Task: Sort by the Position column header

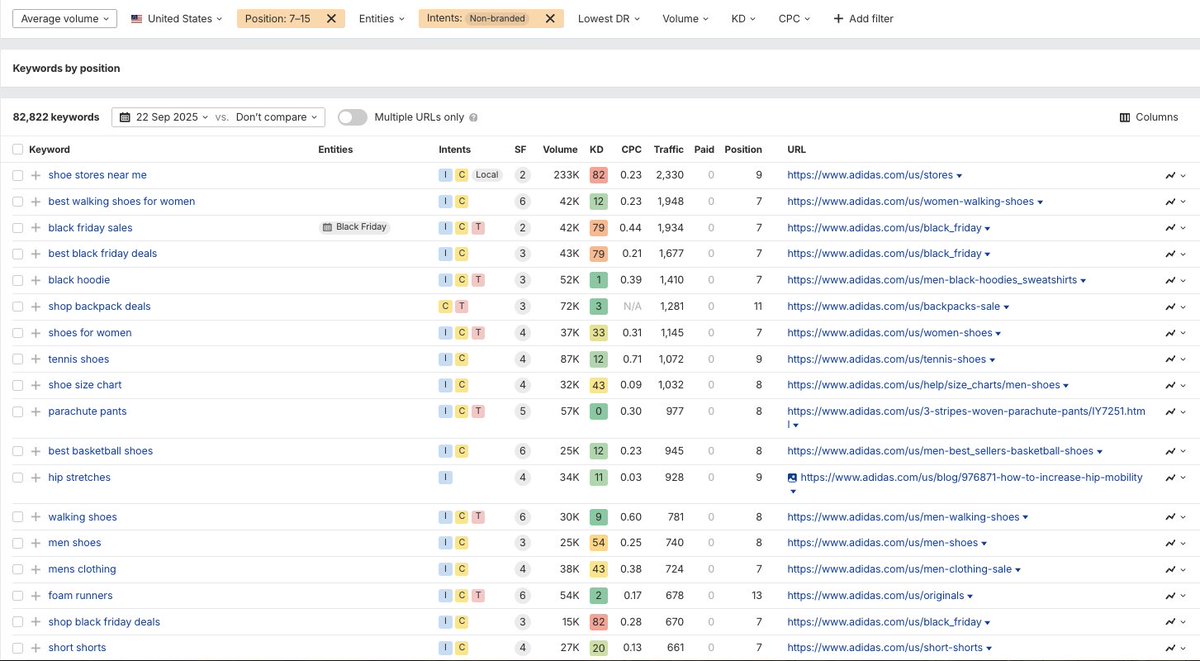Action: (743, 149)
